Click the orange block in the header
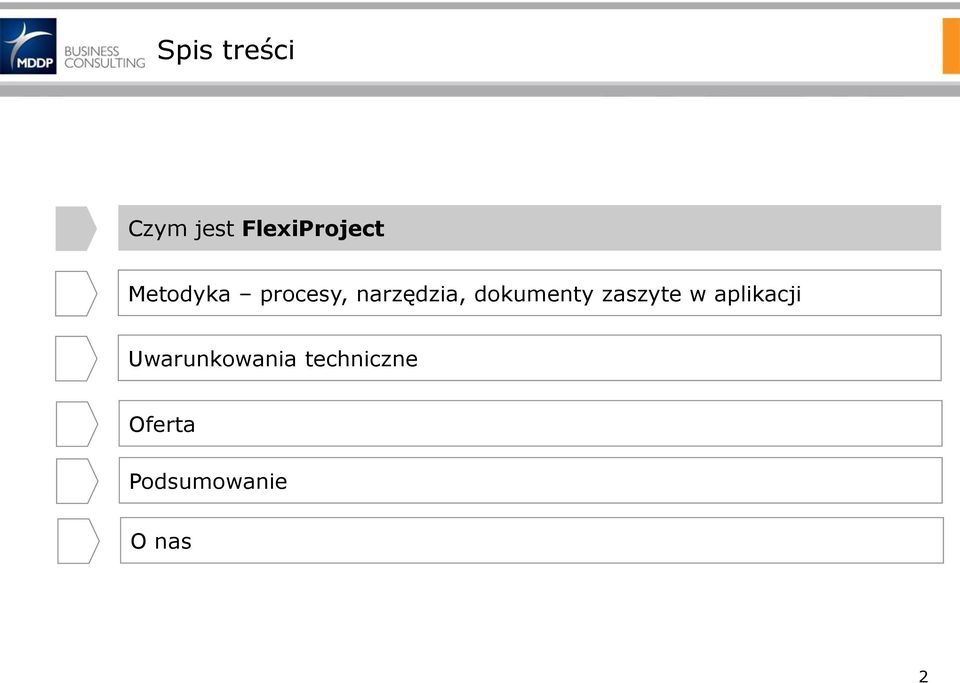 click(951, 46)
